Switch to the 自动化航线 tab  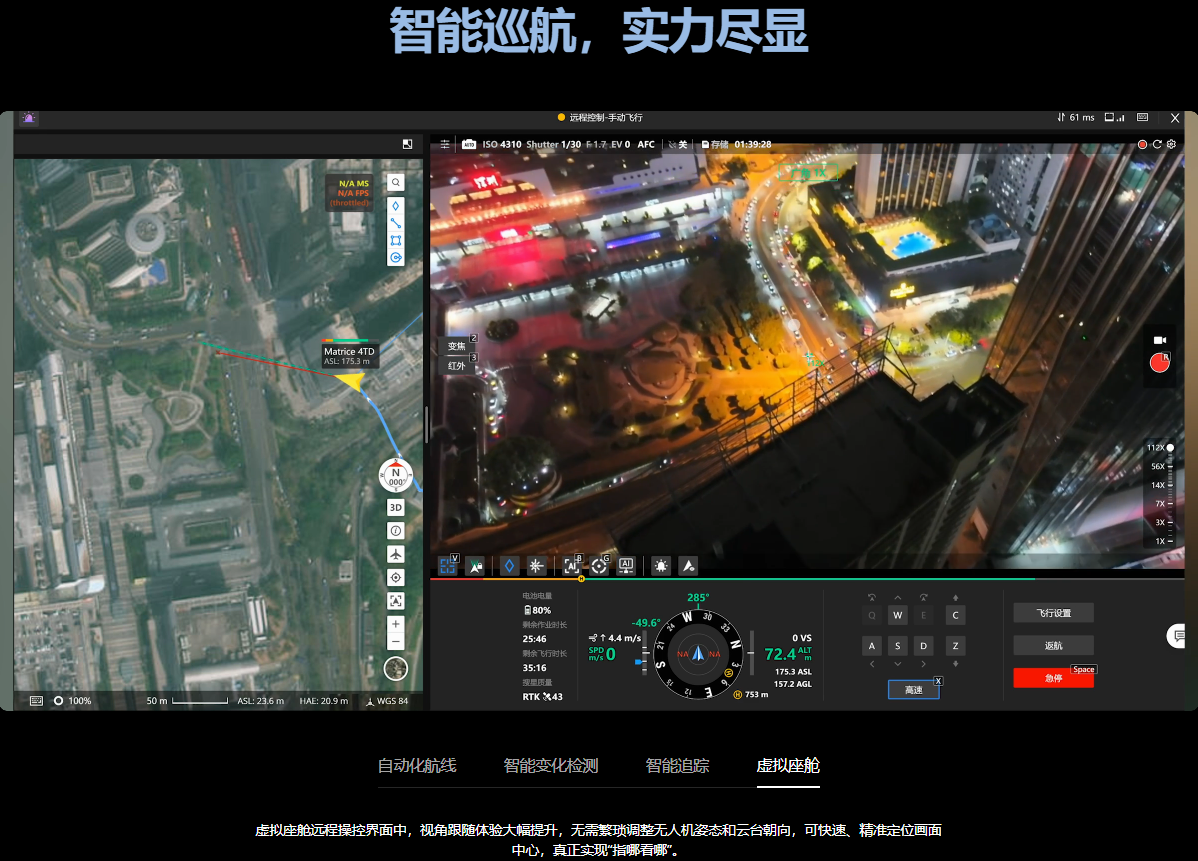click(417, 766)
